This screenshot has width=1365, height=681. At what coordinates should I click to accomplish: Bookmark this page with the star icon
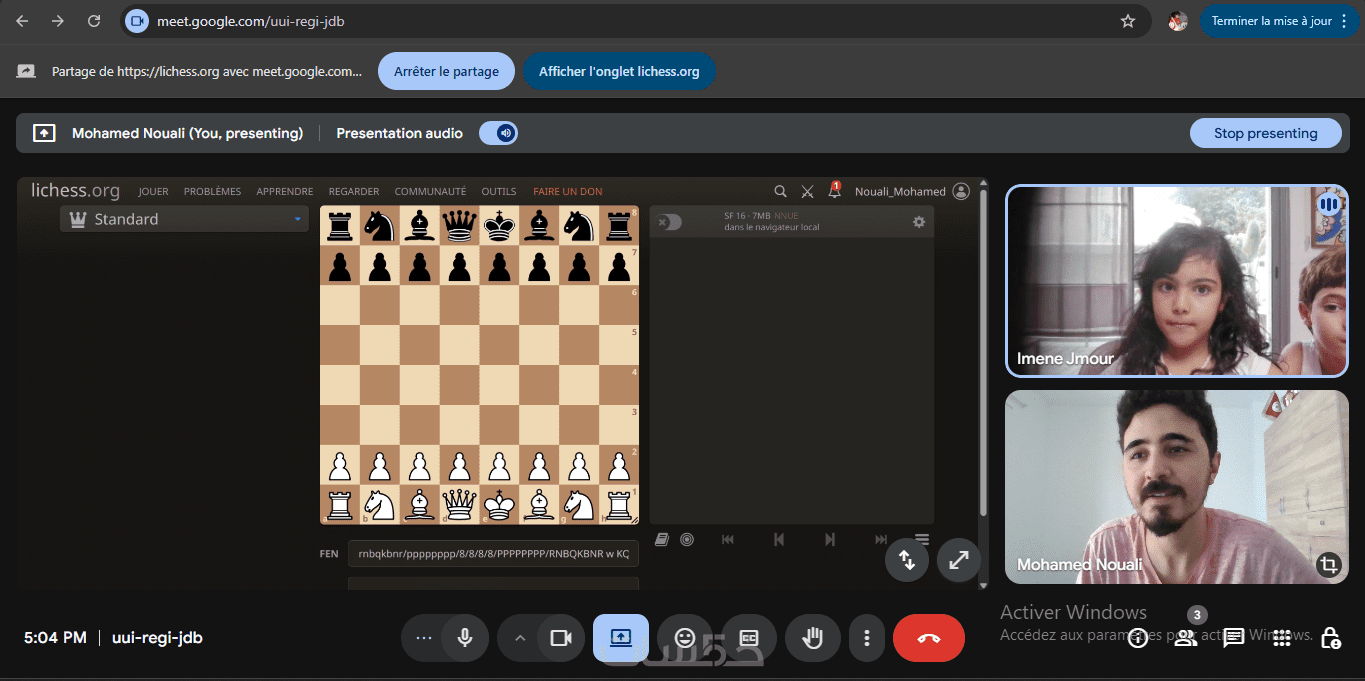(1128, 21)
